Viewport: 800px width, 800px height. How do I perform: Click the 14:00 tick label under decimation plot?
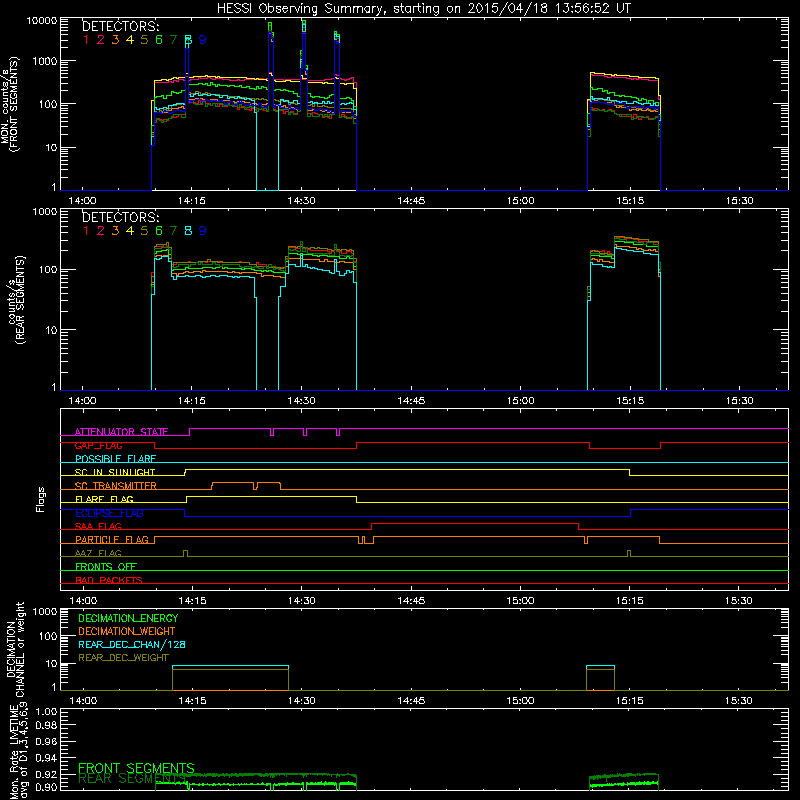pyautogui.click(x=83, y=701)
